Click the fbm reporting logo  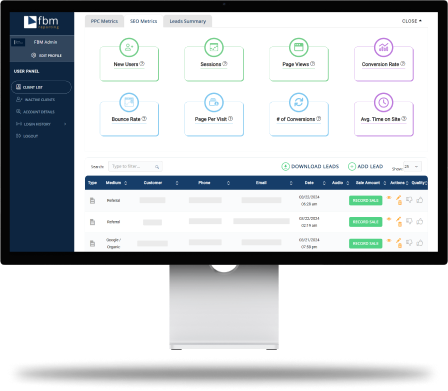point(41,22)
